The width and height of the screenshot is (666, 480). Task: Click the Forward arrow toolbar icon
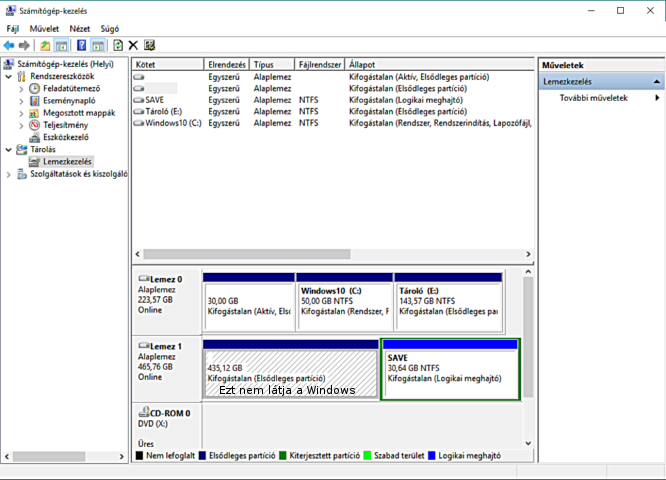pyautogui.click(x=24, y=45)
